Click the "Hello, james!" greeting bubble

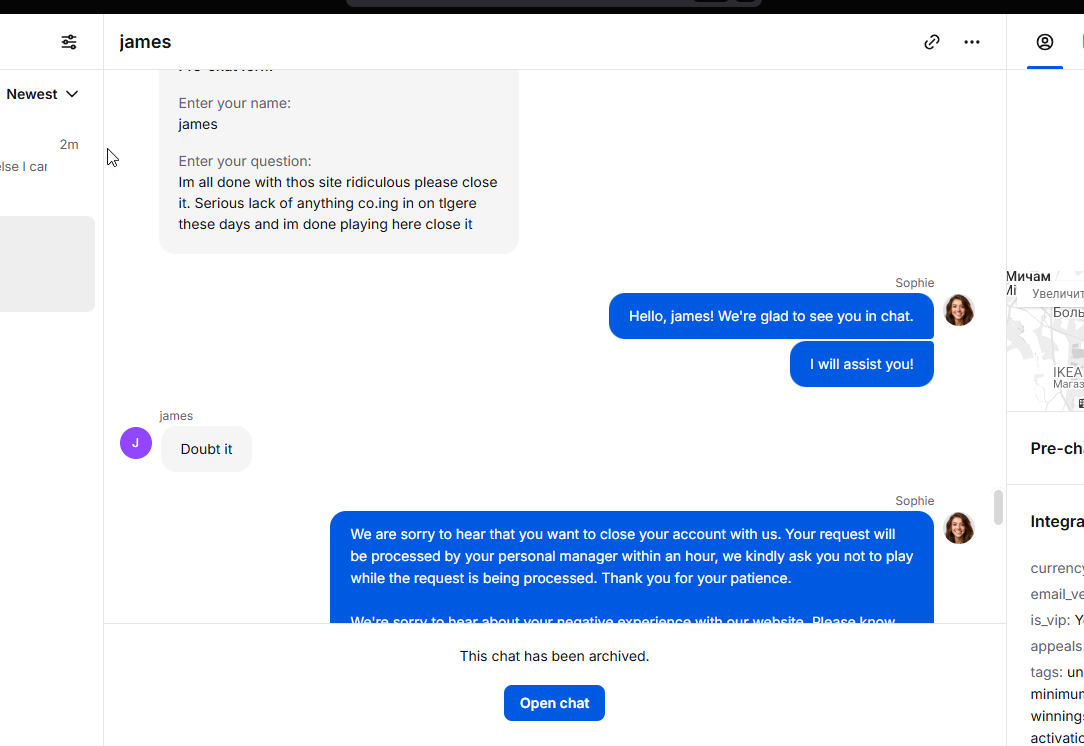pos(771,316)
